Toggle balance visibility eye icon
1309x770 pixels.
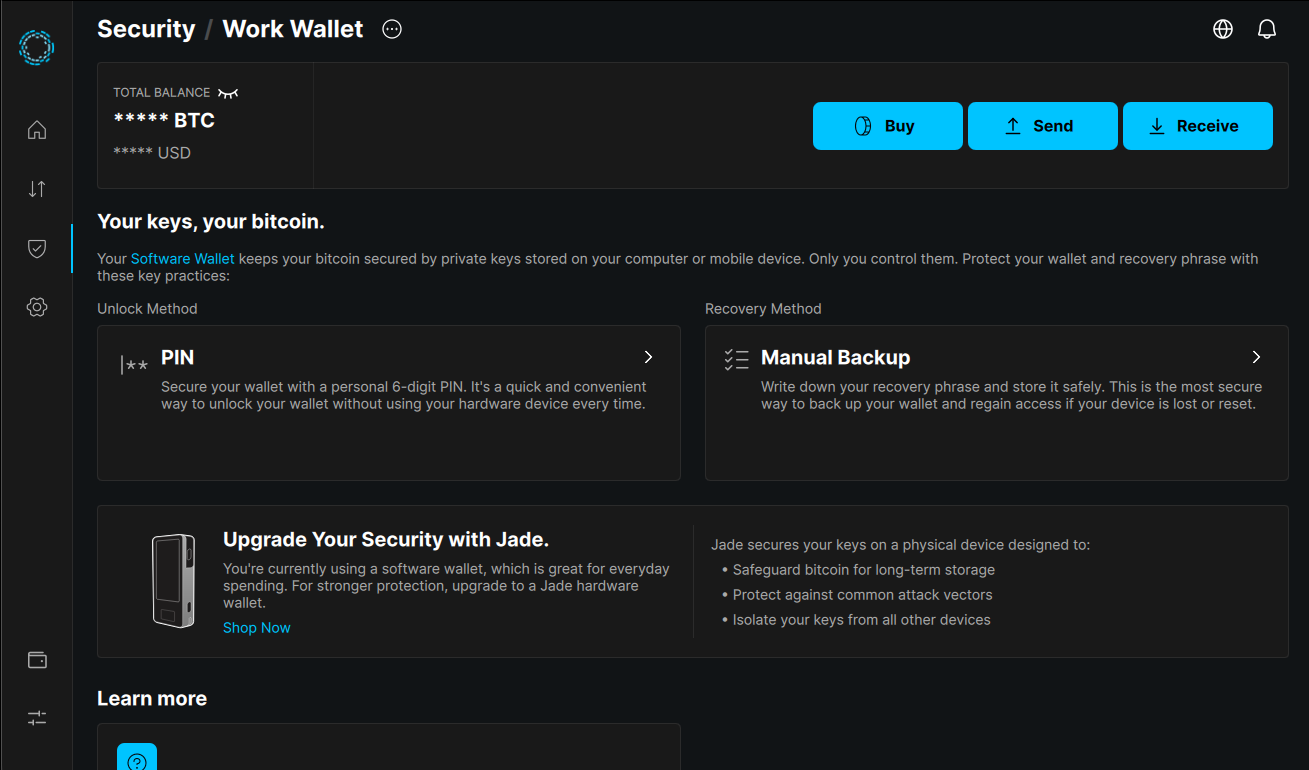point(228,93)
